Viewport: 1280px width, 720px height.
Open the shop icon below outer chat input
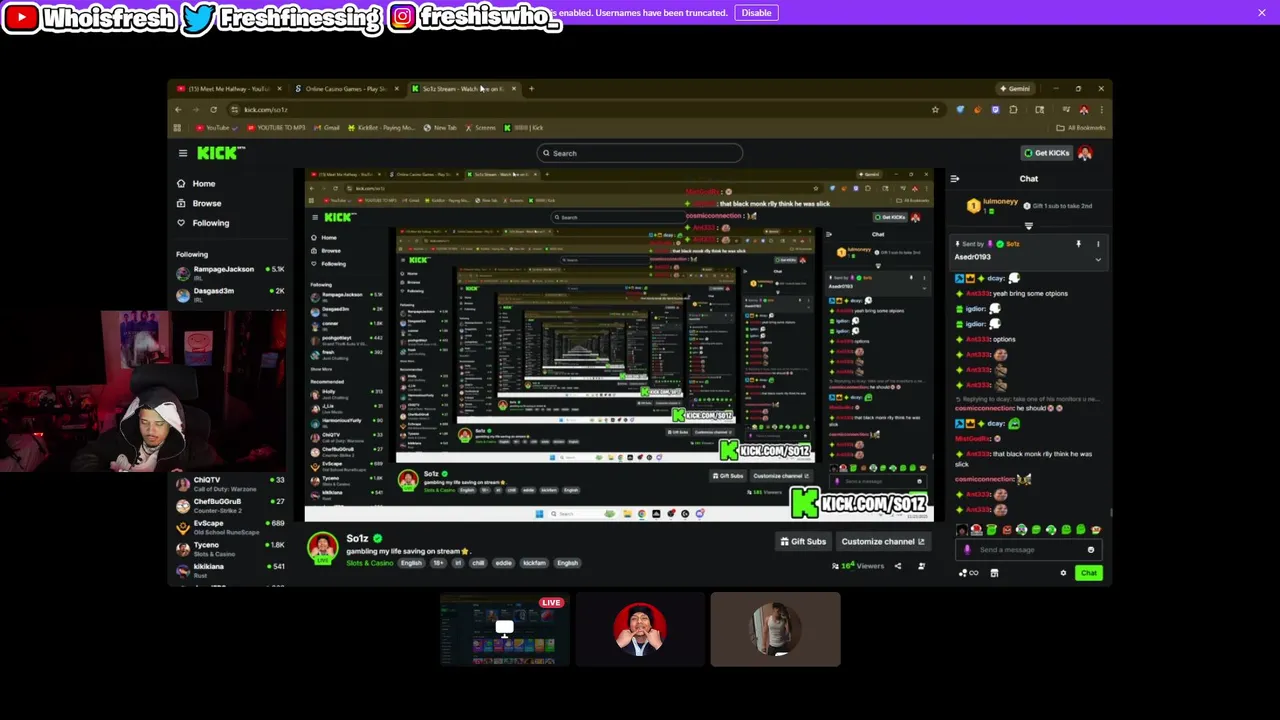tap(994, 573)
